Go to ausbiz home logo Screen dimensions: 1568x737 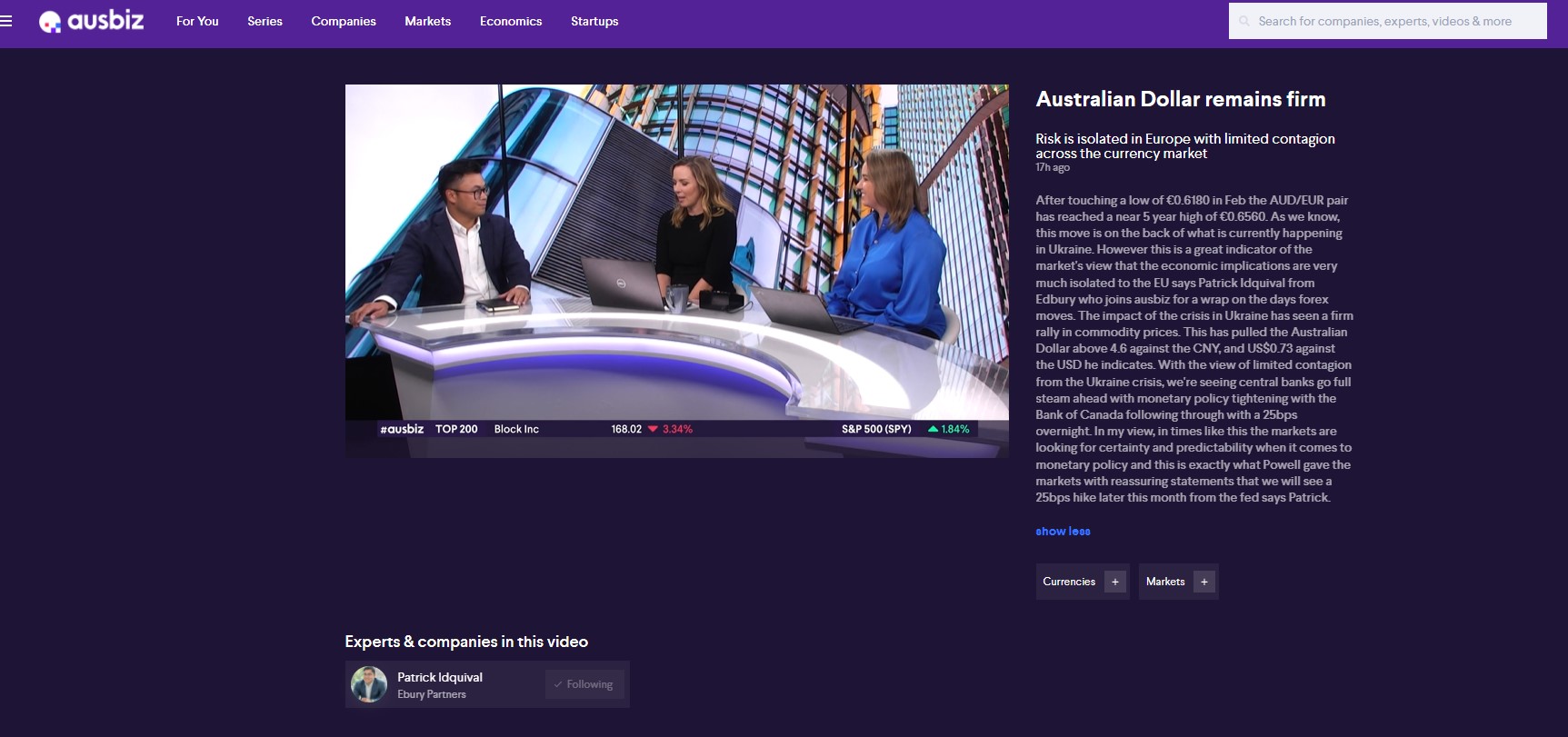pyautogui.click(x=91, y=21)
